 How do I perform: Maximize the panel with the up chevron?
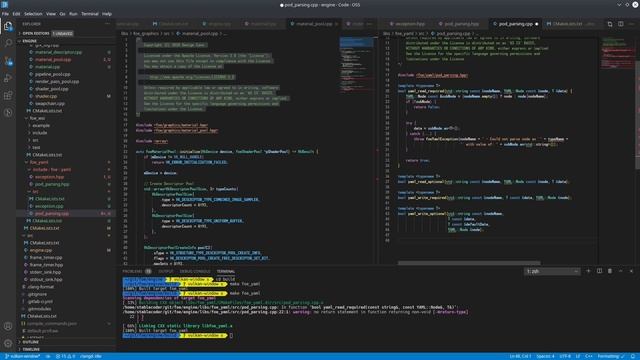[621, 271]
